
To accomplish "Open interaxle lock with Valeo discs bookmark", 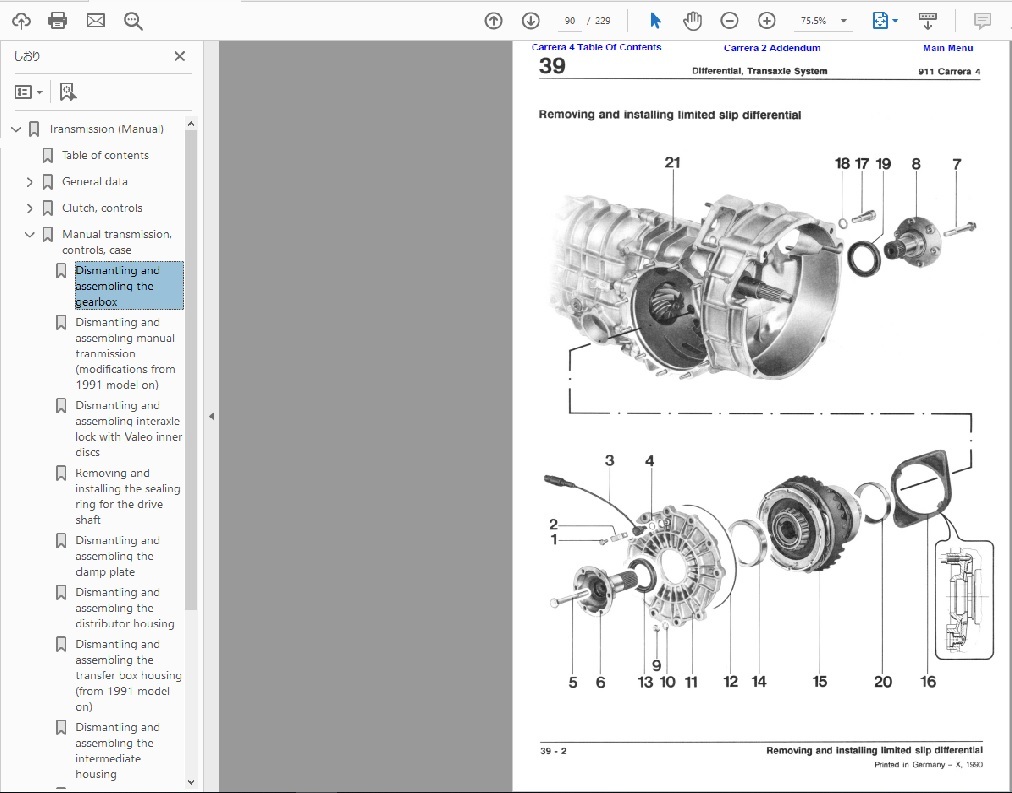I will click(x=128, y=429).
